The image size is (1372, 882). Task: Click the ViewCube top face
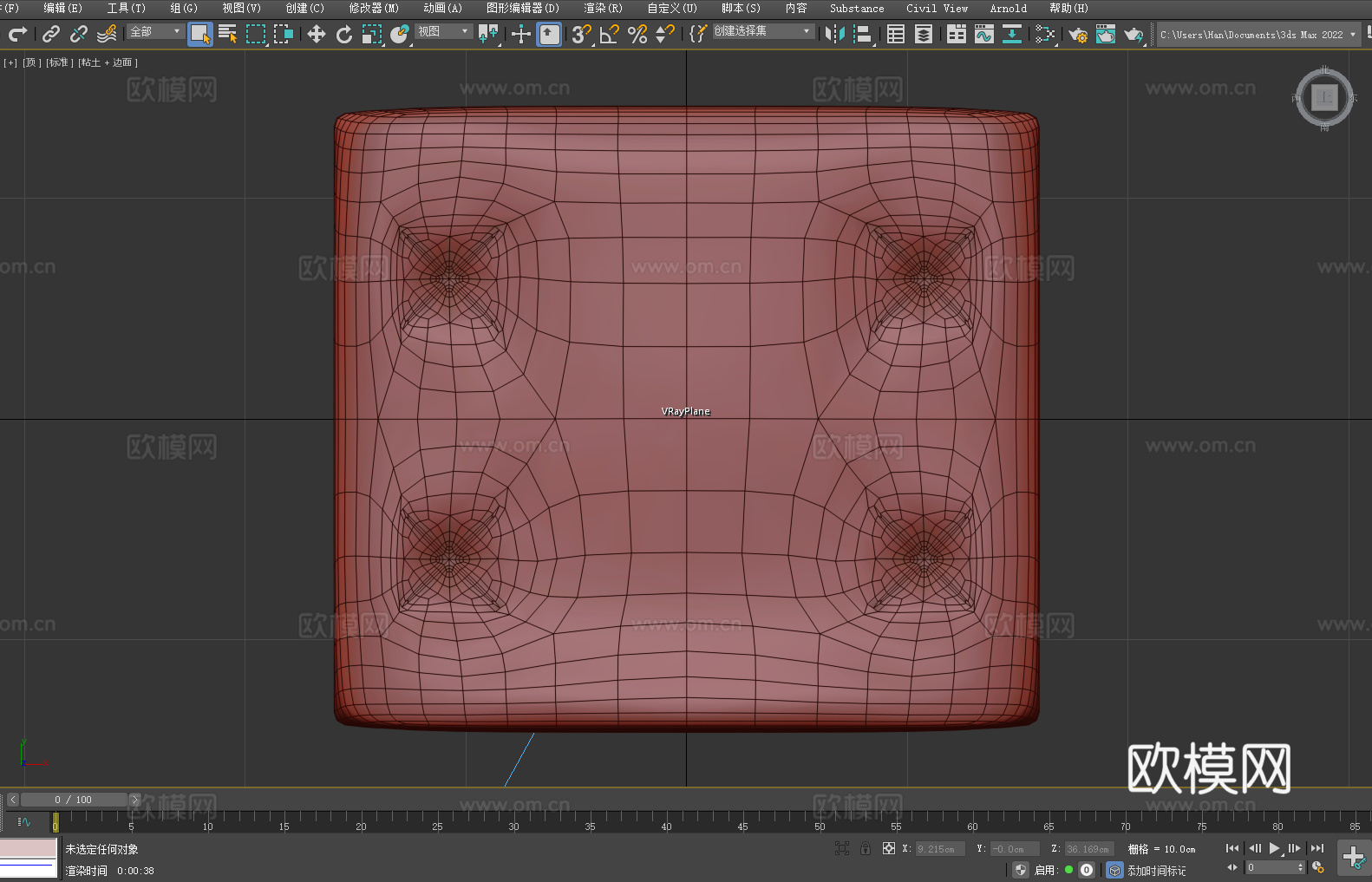[1324, 97]
